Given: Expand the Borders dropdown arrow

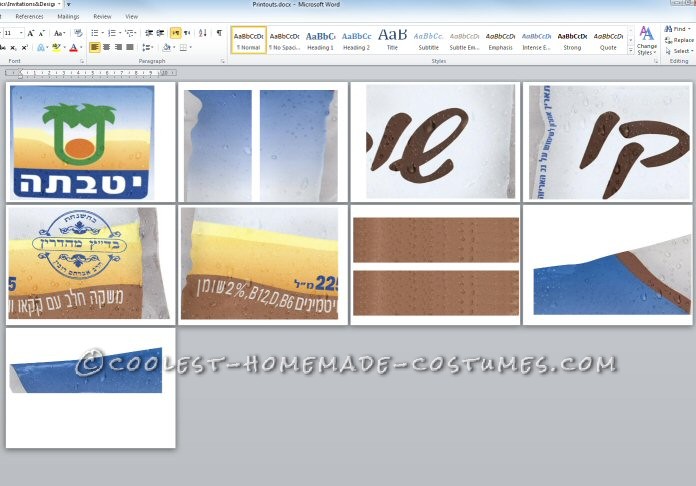Looking at the screenshot, I should coord(190,47).
